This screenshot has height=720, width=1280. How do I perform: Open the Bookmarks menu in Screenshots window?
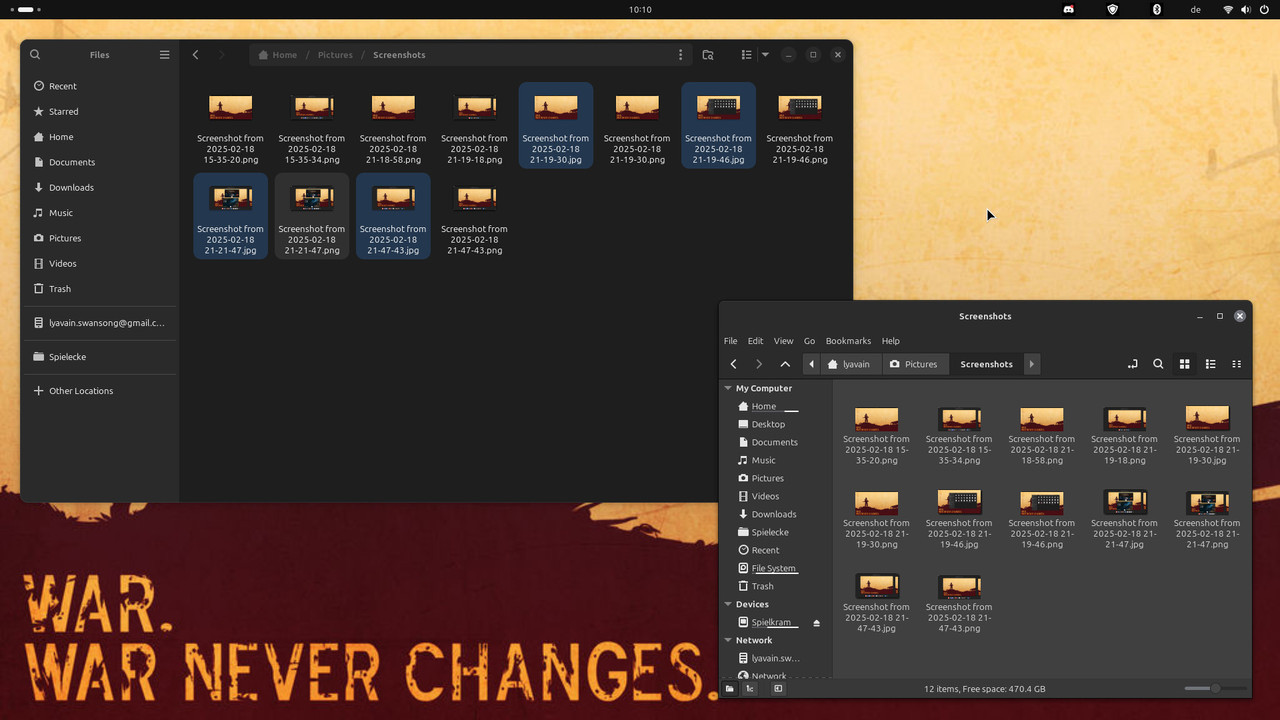[848, 341]
